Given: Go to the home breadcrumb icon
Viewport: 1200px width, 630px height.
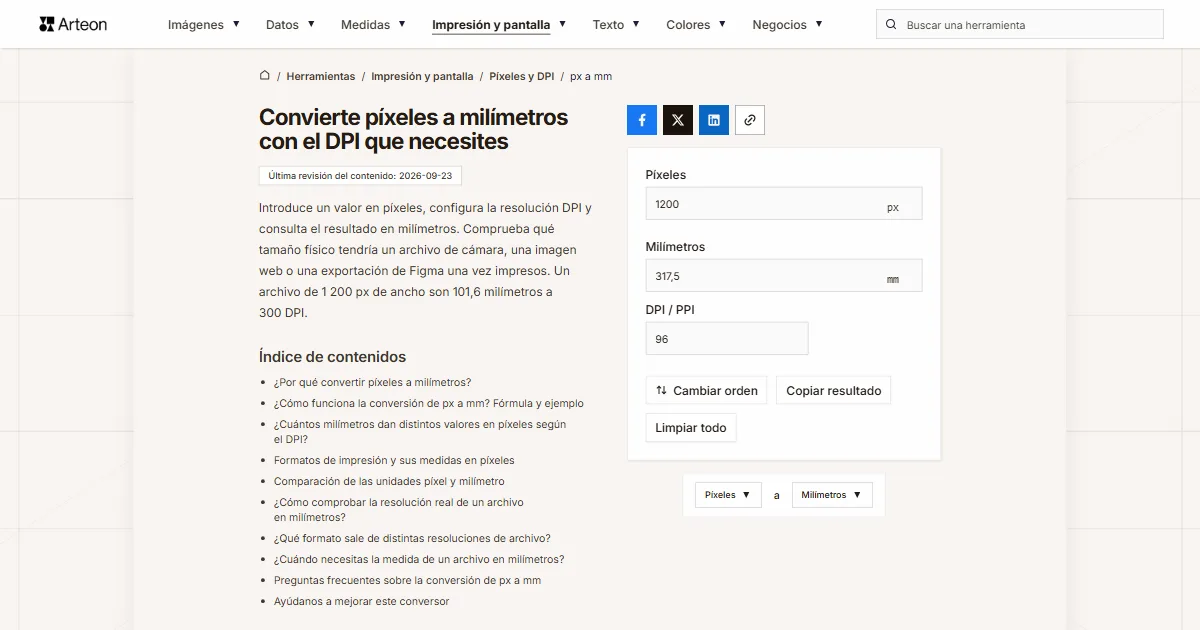Looking at the screenshot, I should coord(265,76).
